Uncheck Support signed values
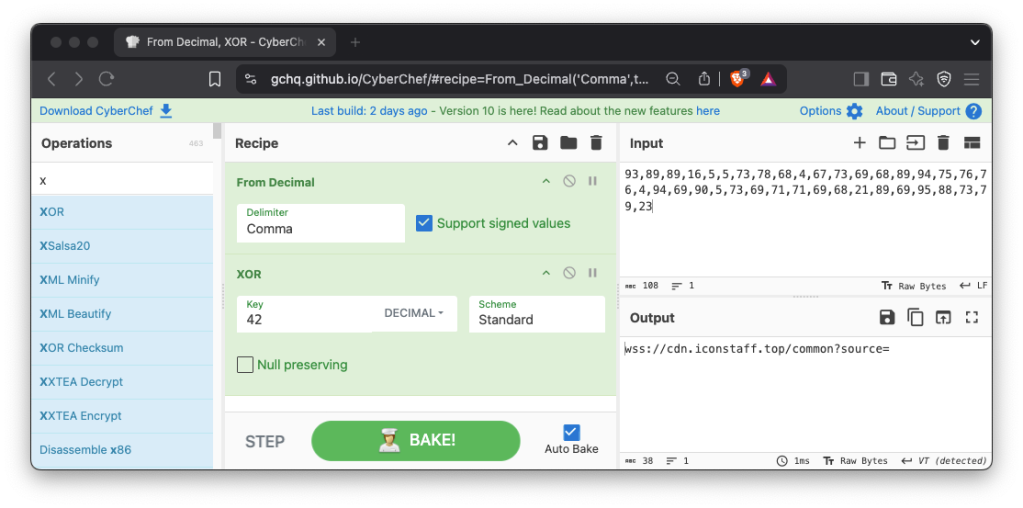Screen dimensions: 1023x508 pos(424,224)
